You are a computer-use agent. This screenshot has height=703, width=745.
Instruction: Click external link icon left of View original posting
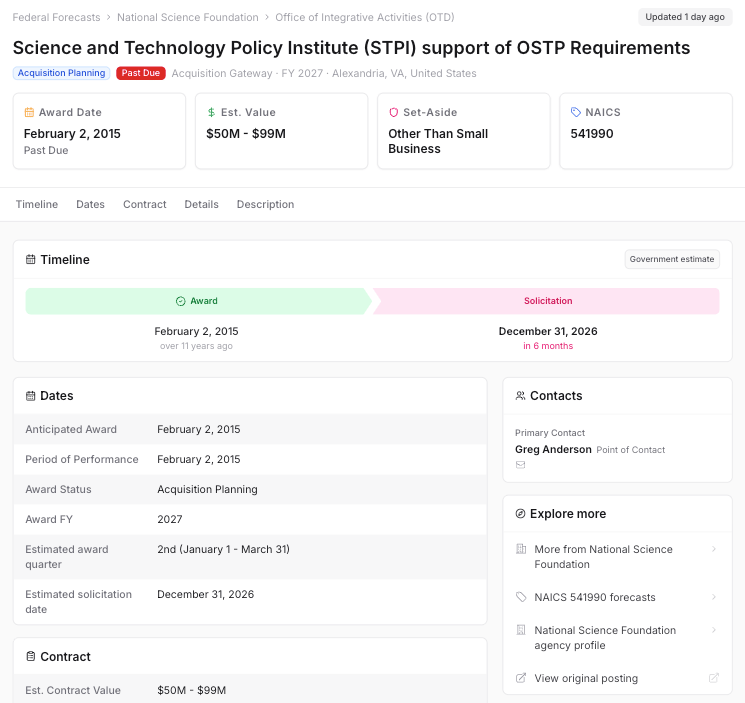pos(521,678)
